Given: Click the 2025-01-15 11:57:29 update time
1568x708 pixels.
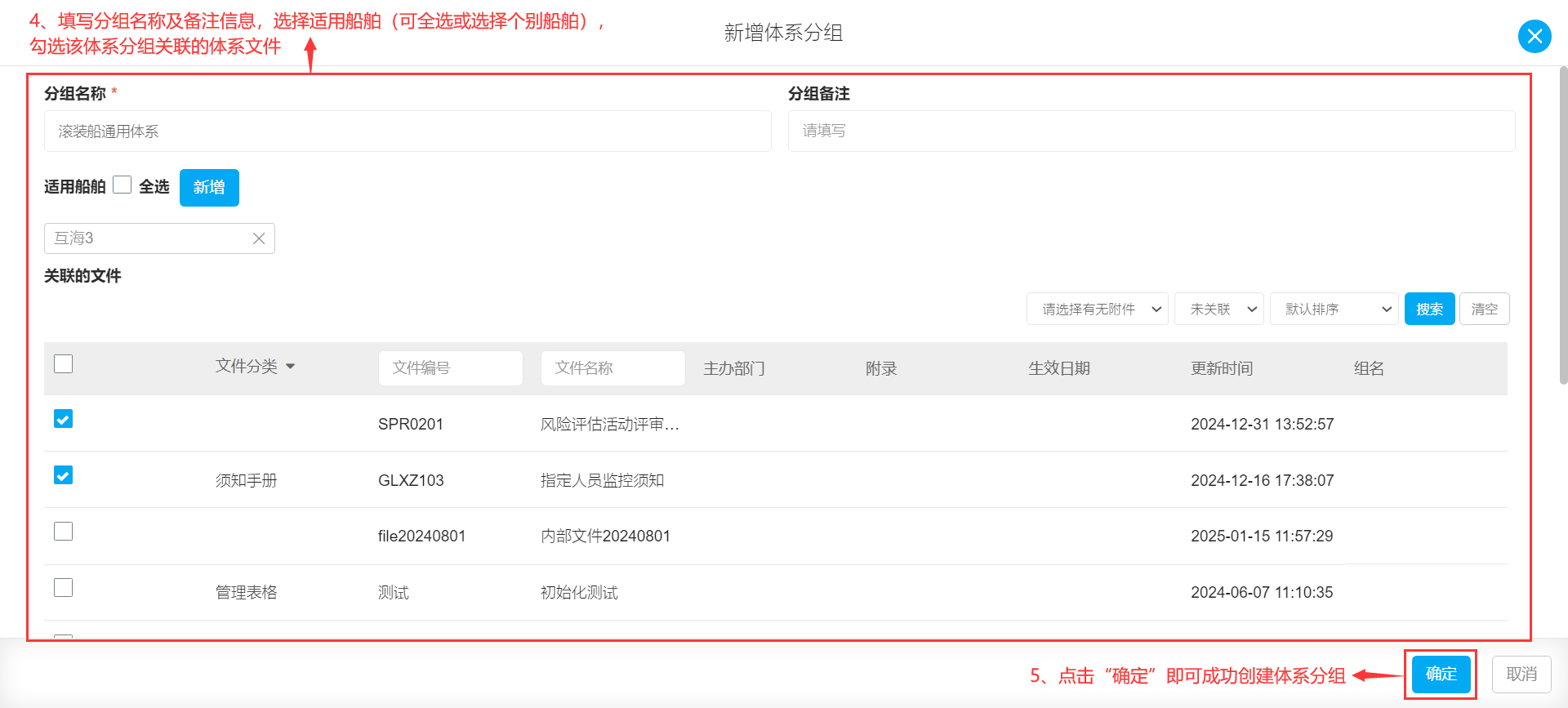Looking at the screenshot, I should [1262, 537].
